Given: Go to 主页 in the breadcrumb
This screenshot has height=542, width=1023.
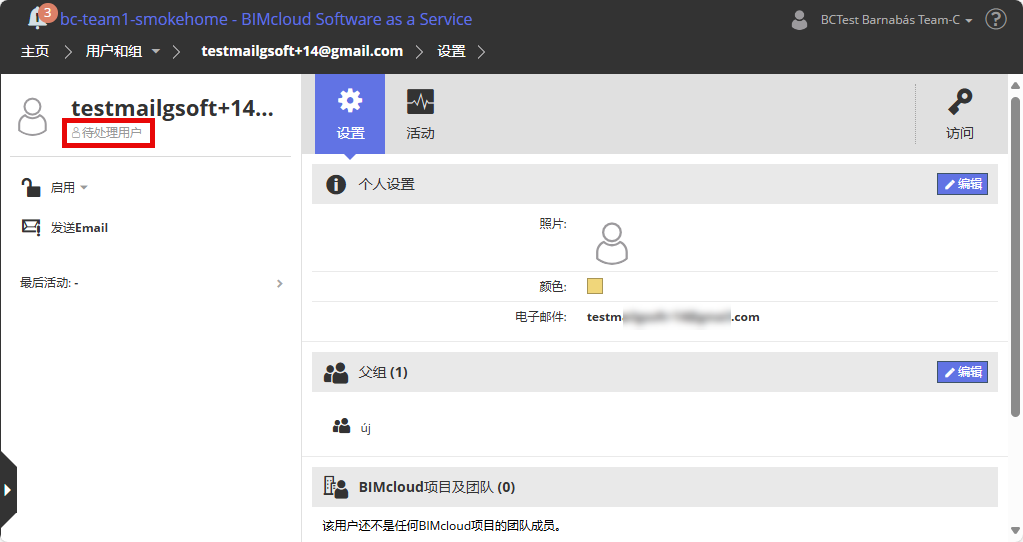Looking at the screenshot, I should tap(35, 52).
